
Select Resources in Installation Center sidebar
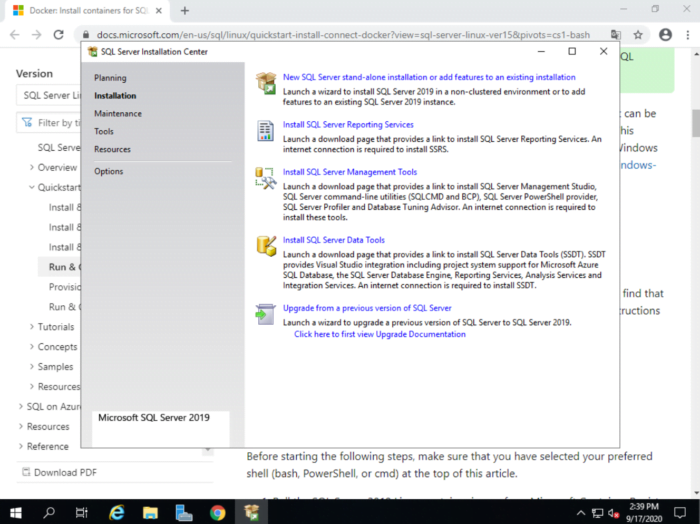click(112, 149)
